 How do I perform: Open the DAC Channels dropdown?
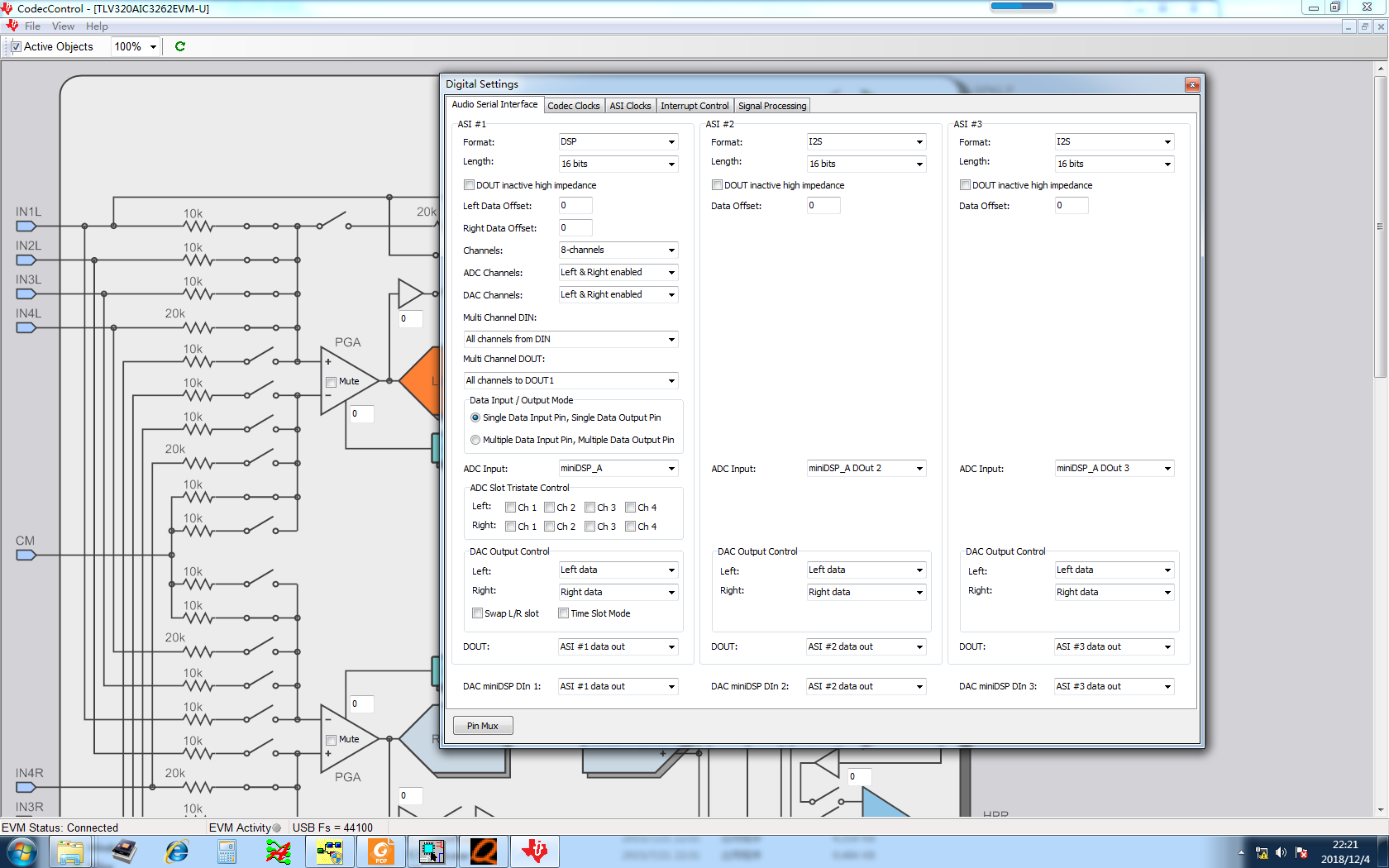tap(618, 294)
